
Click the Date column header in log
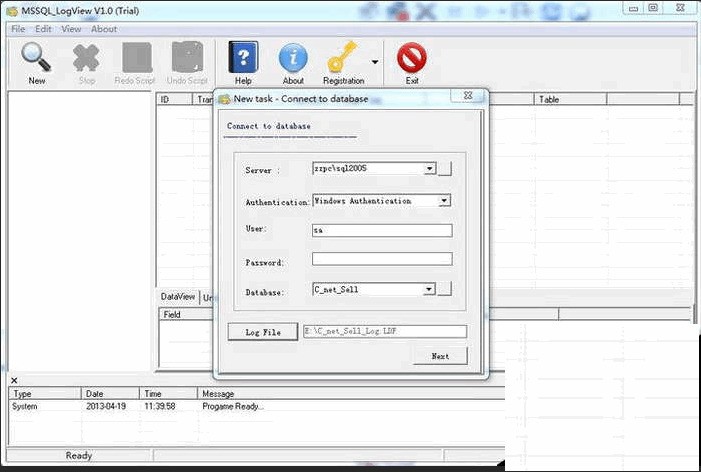[110, 394]
